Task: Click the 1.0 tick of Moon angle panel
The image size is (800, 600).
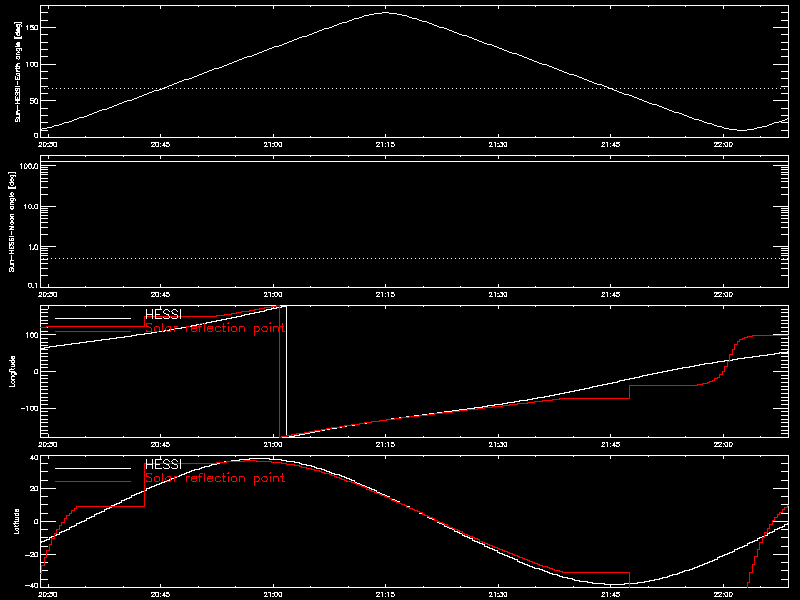Action: [x=32, y=247]
